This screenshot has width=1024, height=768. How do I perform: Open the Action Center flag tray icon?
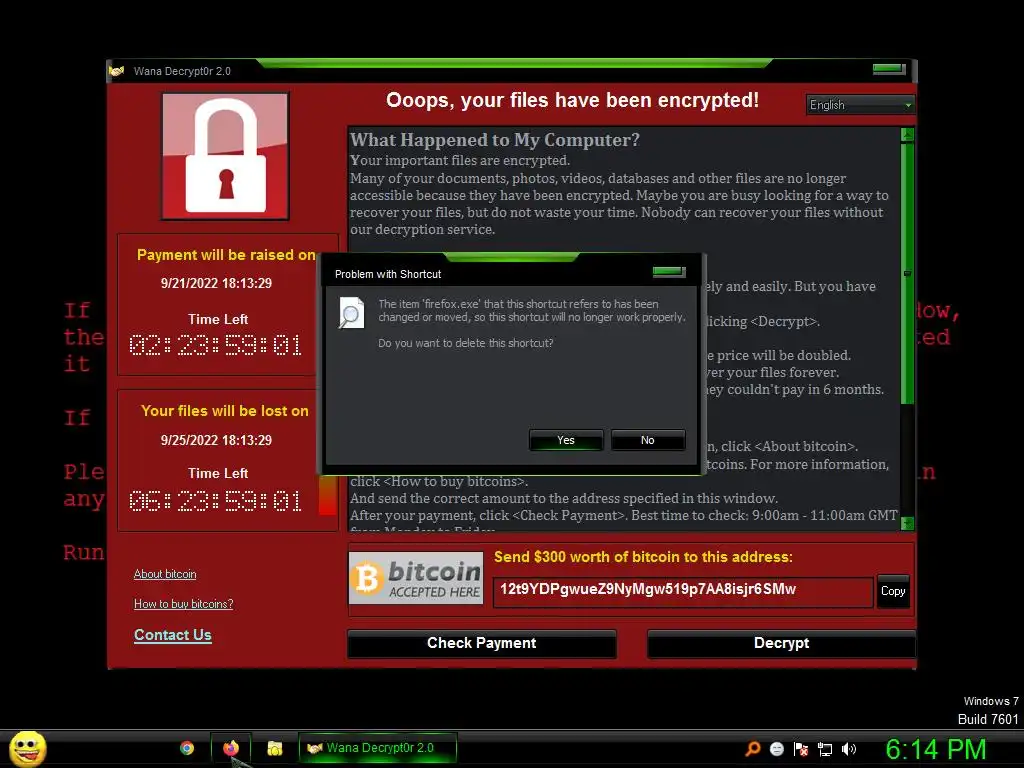coord(801,749)
